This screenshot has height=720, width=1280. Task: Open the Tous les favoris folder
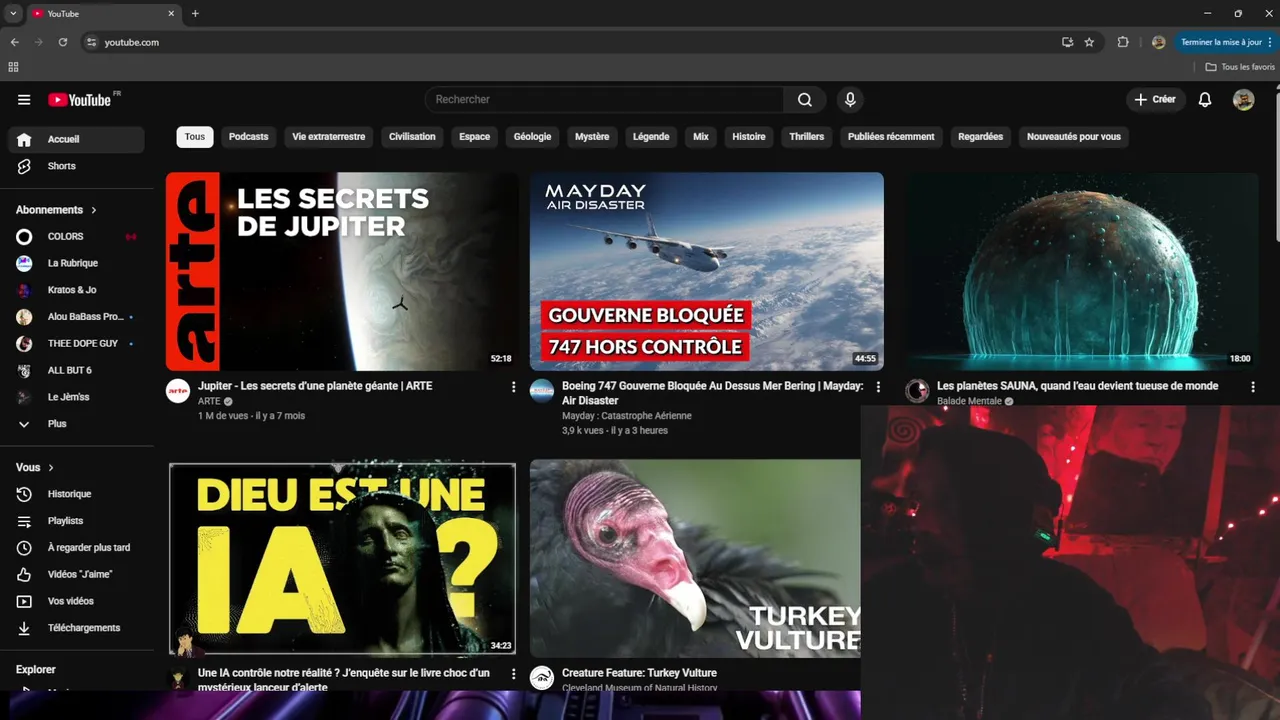pyautogui.click(x=1240, y=67)
